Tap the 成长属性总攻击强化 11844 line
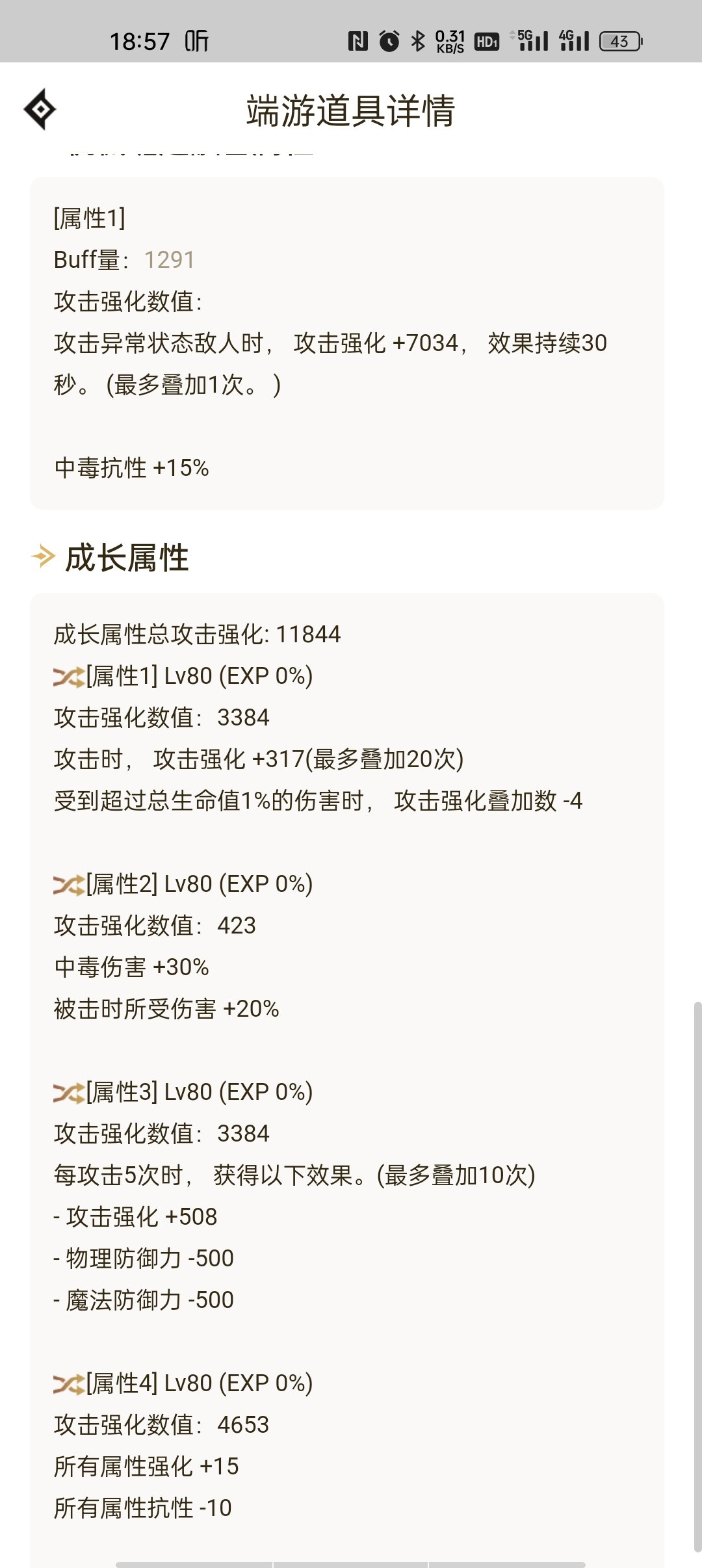The height and width of the screenshot is (1568, 702). [197, 634]
